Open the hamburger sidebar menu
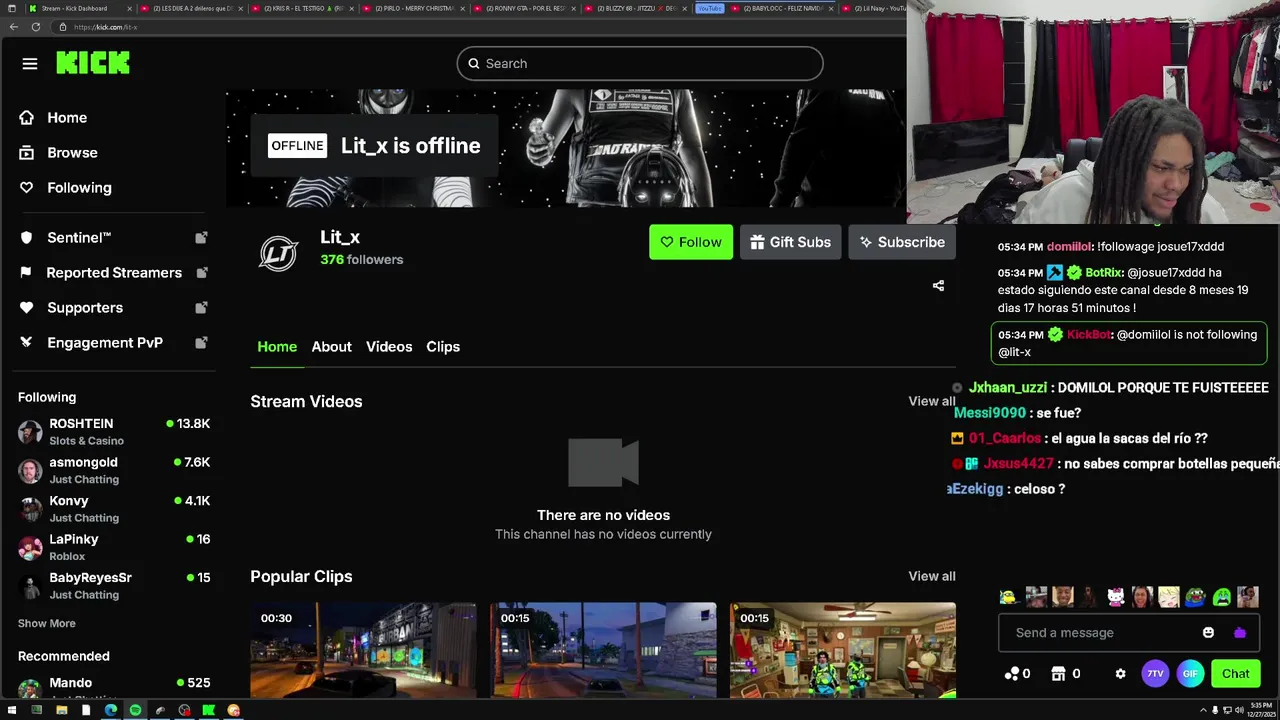The height and width of the screenshot is (720, 1280). pos(30,64)
